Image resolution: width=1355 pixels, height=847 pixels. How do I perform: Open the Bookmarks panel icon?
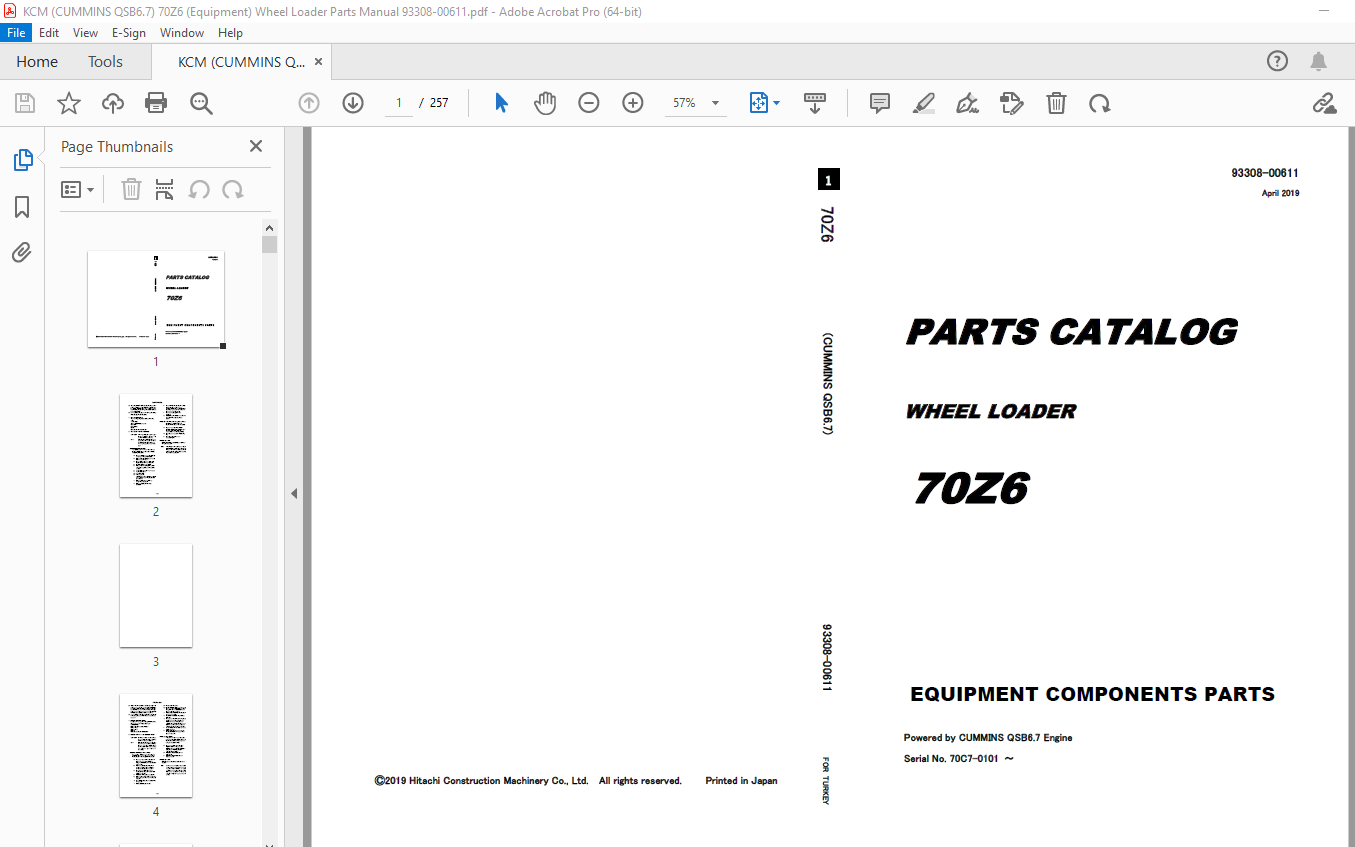tap(22, 207)
